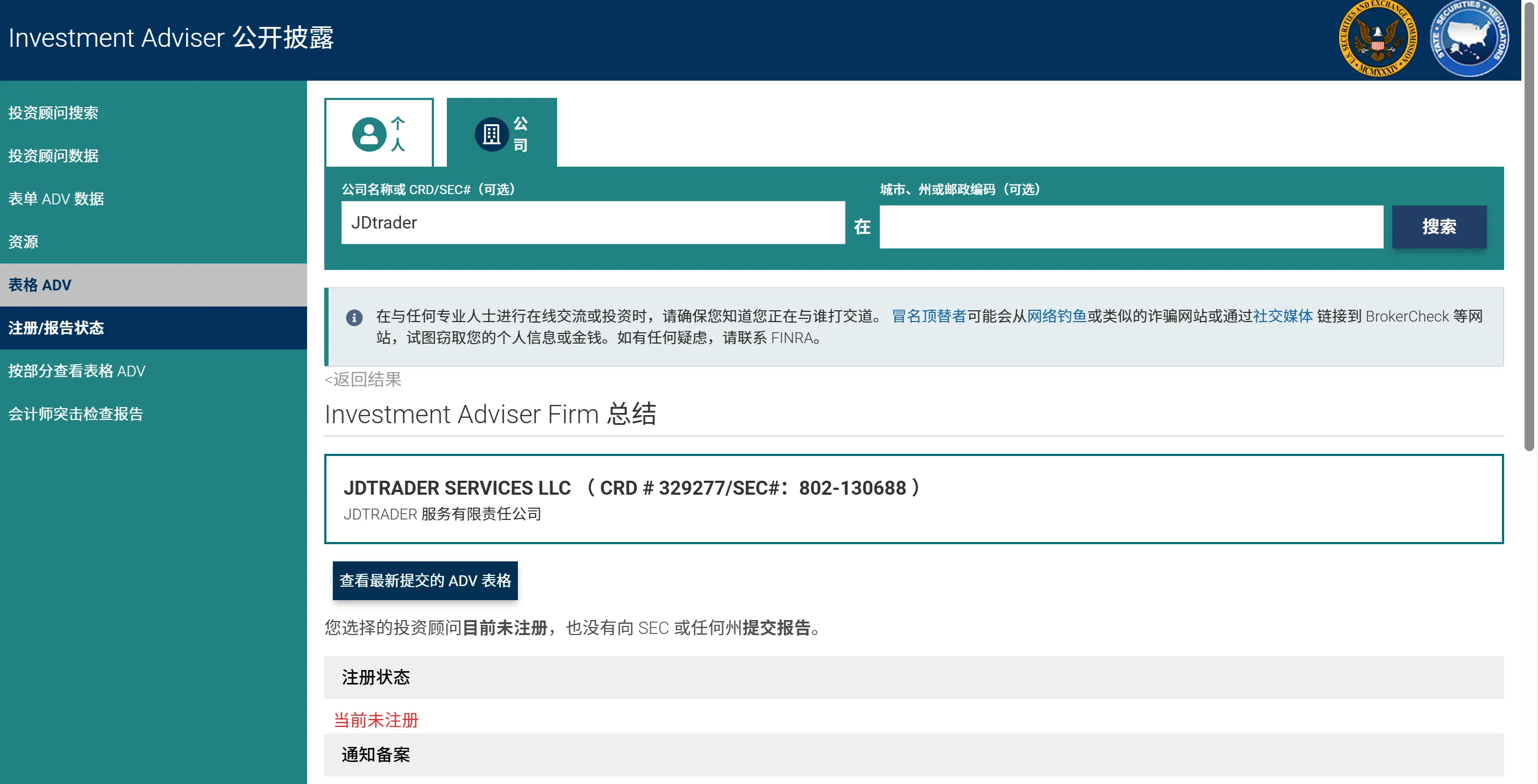Image resolution: width=1538 pixels, height=784 pixels.
Task: Click the State Securities Regulators logo
Action: click(1469, 39)
